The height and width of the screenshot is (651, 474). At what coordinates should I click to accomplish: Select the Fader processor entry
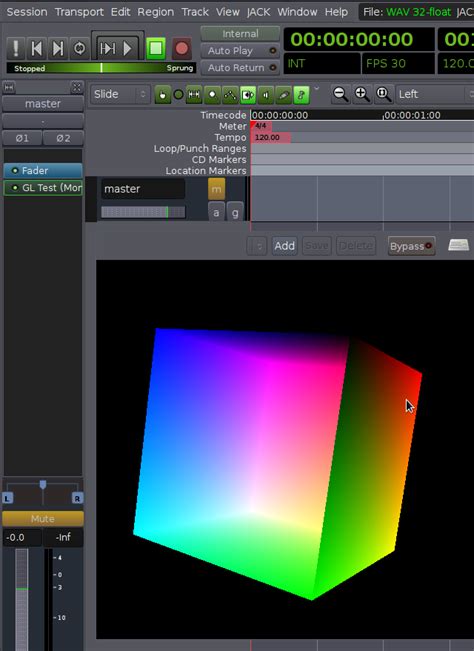43,171
